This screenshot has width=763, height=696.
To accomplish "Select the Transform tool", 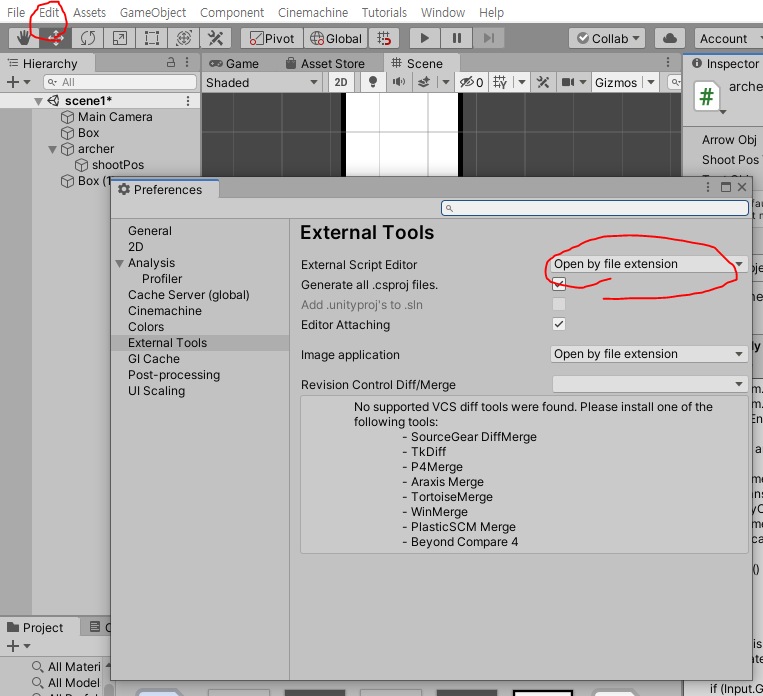I will pos(183,38).
